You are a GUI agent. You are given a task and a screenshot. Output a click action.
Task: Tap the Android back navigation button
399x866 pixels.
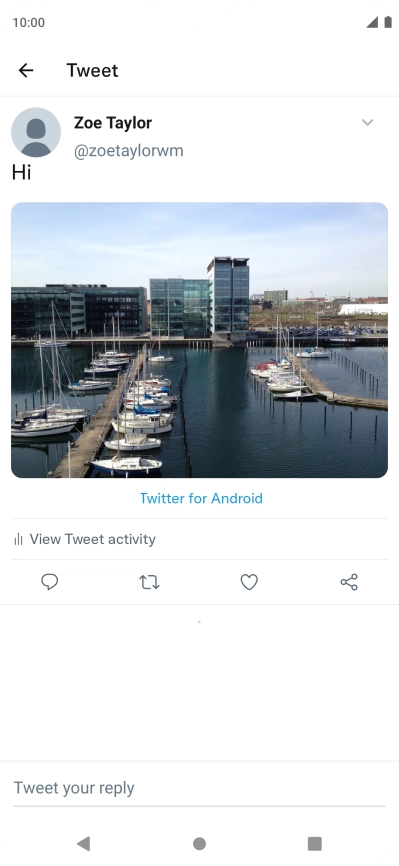pos(83,843)
